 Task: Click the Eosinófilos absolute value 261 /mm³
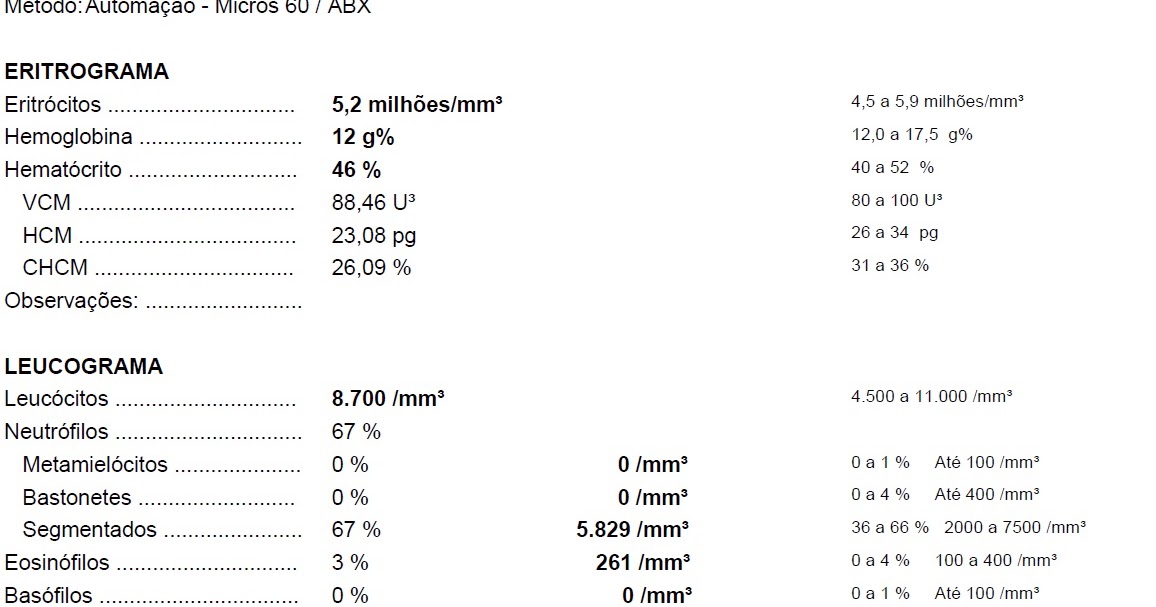click(x=643, y=563)
